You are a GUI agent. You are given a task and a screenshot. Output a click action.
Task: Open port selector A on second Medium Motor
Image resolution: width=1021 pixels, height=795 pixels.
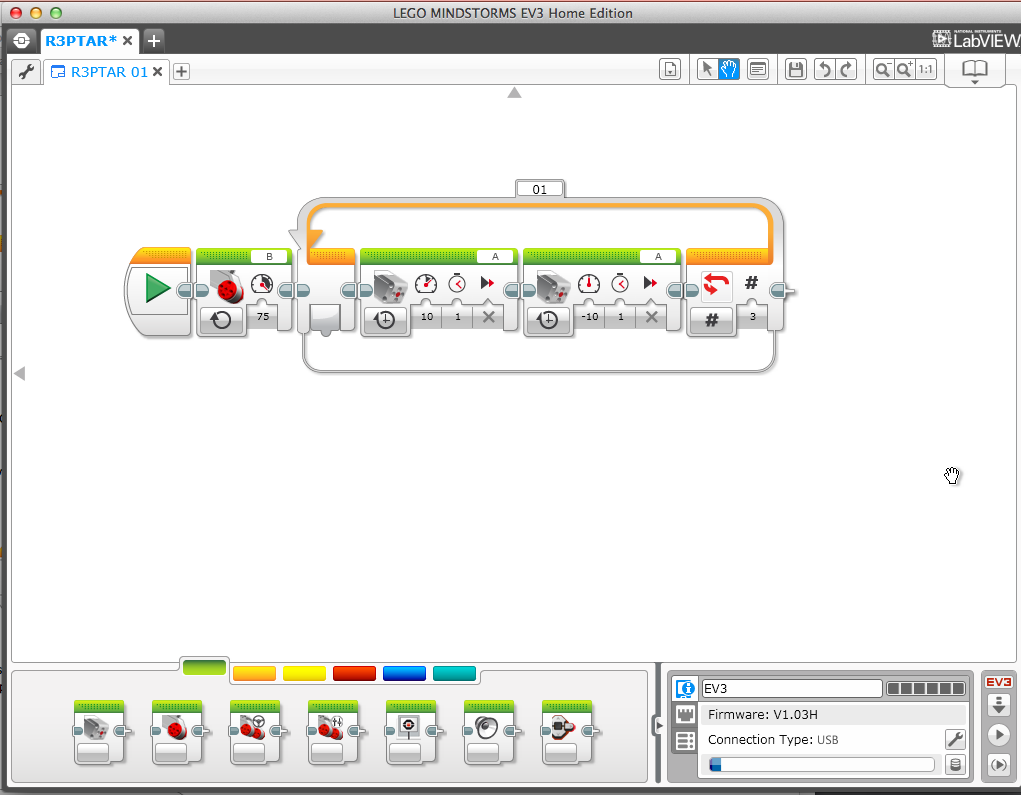(x=658, y=257)
